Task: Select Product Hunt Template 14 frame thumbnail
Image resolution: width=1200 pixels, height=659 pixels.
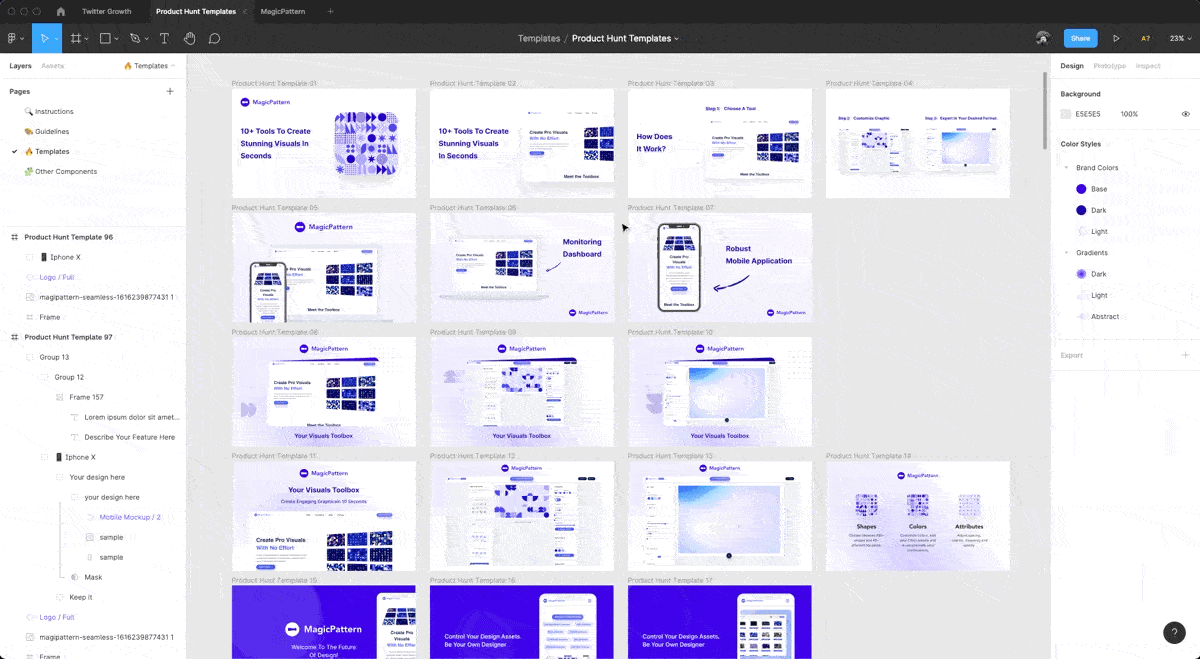Action: click(918, 516)
